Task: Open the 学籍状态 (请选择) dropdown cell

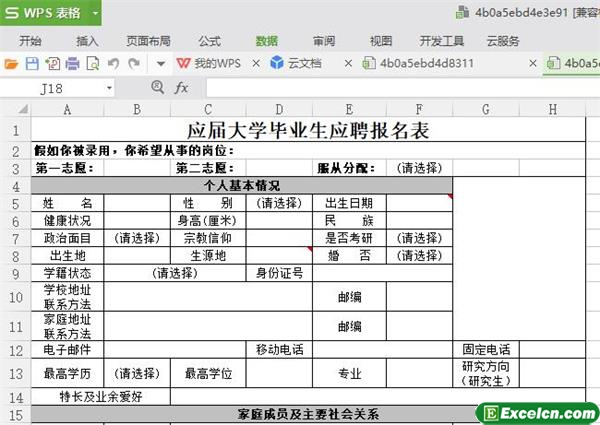Action: (x=174, y=273)
